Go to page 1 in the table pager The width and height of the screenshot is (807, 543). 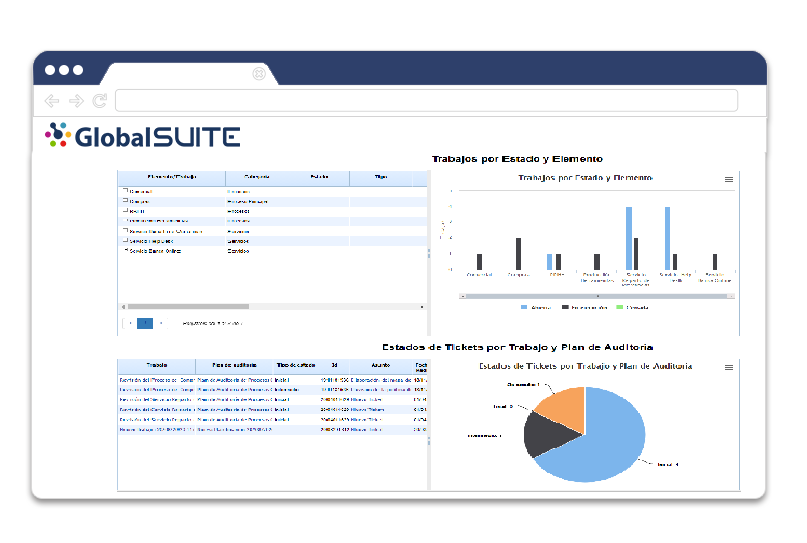click(x=145, y=323)
